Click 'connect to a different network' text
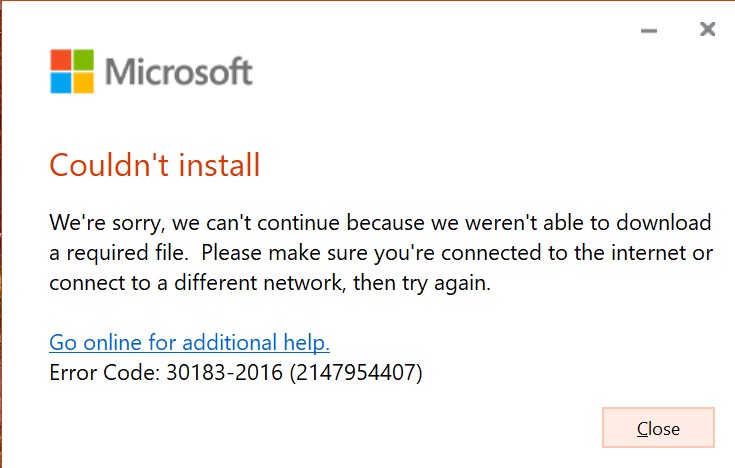 click(196, 283)
